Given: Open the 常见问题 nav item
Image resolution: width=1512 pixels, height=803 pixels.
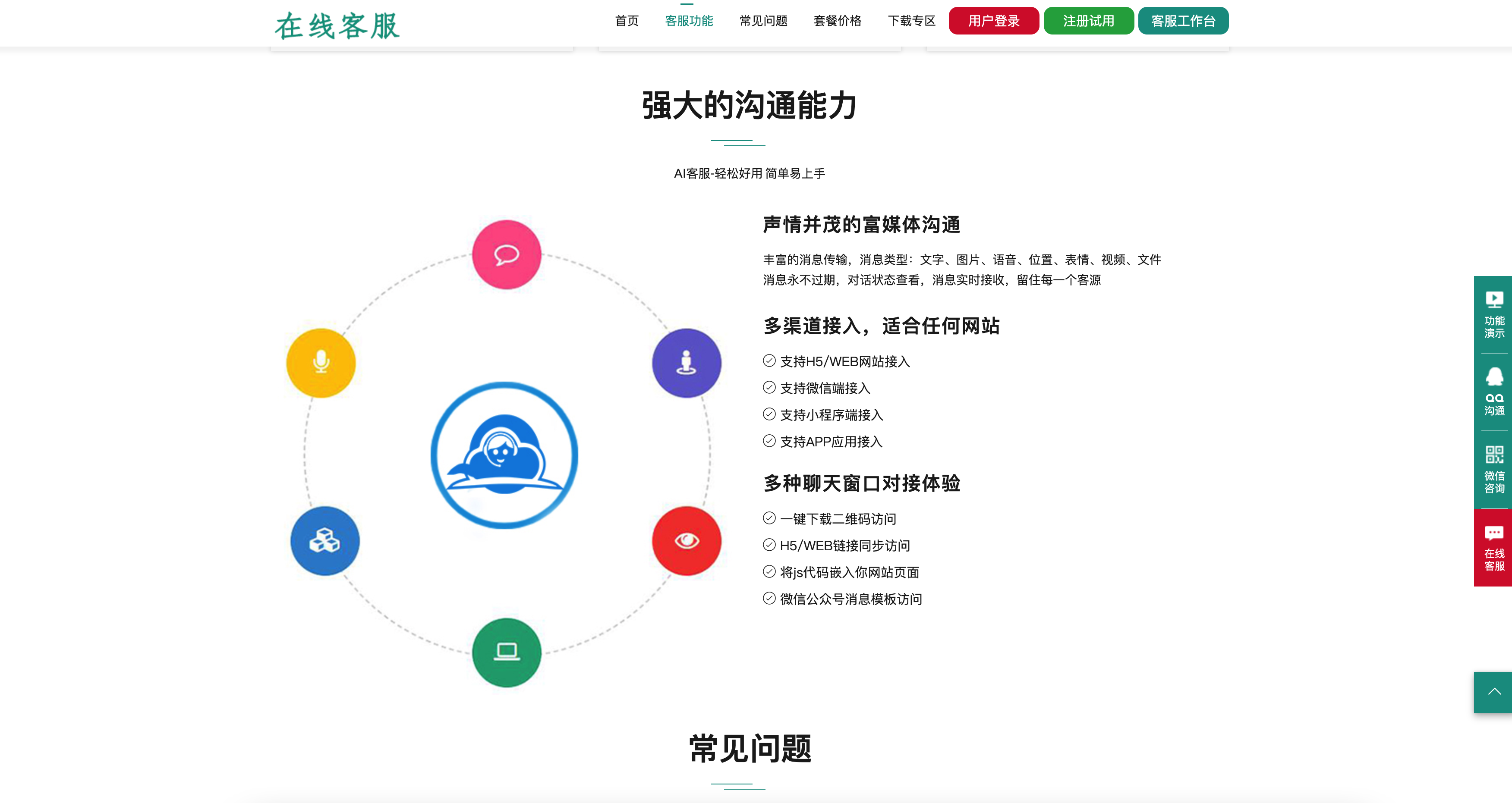Looking at the screenshot, I should click(763, 21).
